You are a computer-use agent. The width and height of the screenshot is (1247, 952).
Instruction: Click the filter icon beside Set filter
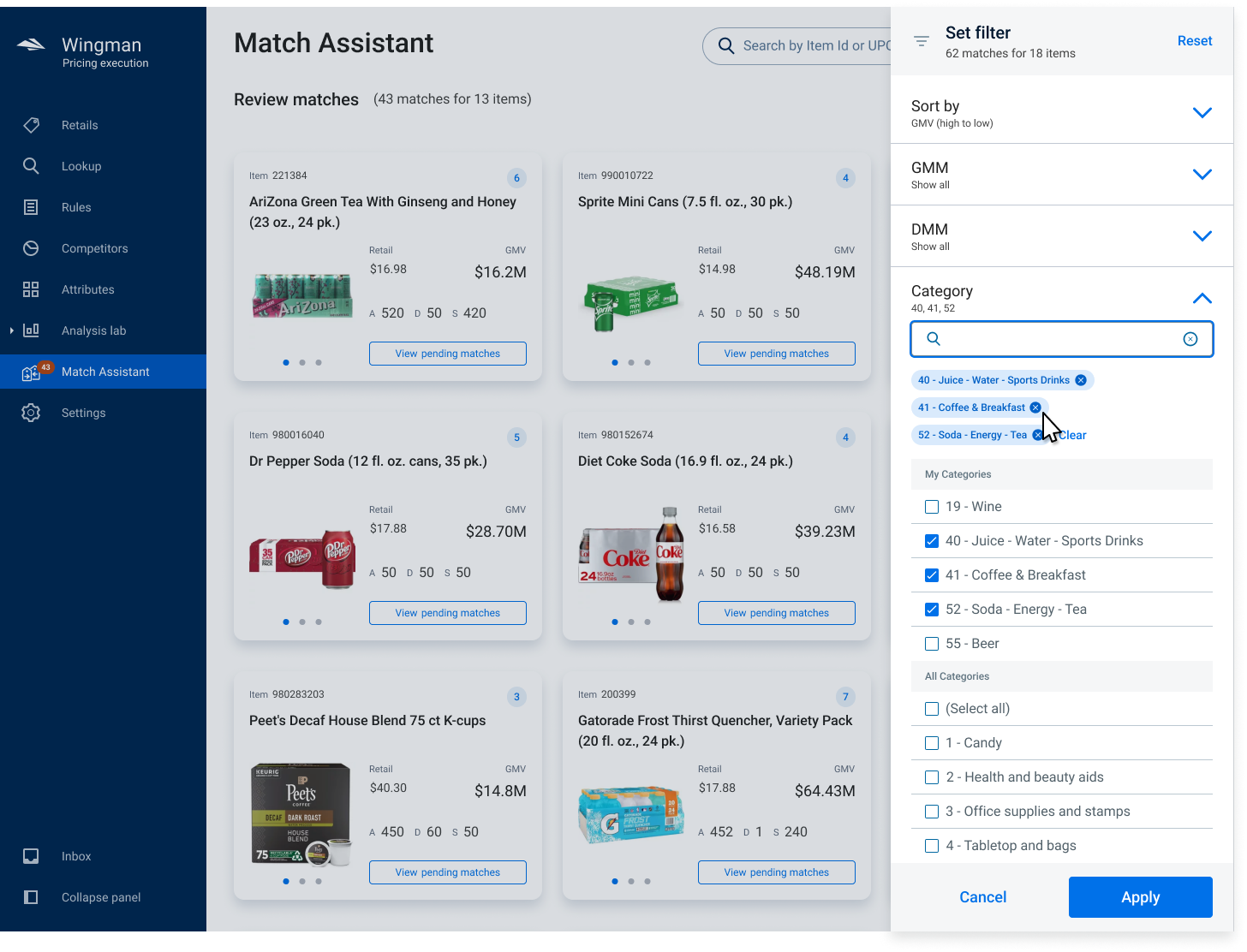tap(921, 40)
